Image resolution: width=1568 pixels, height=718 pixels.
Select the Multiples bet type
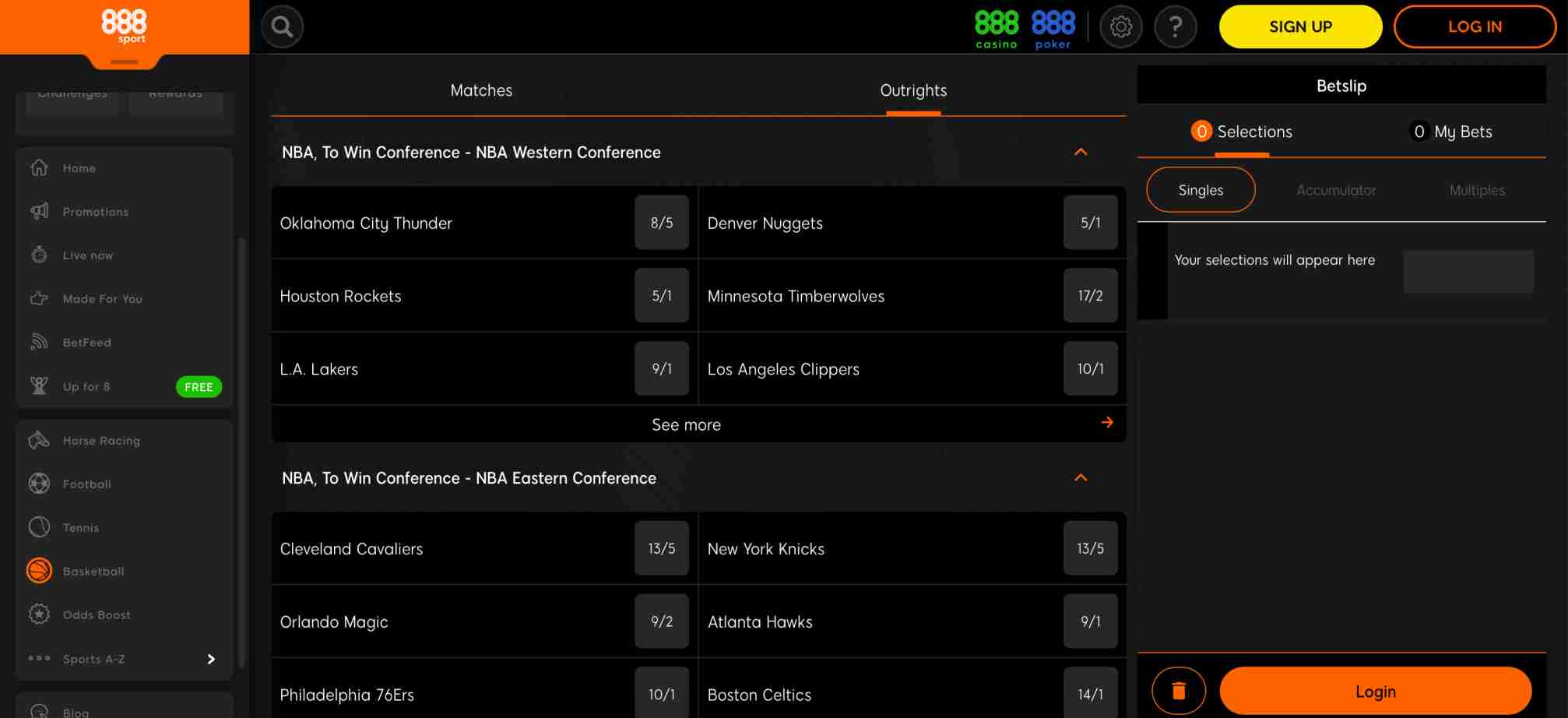[x=1477, y=190]
